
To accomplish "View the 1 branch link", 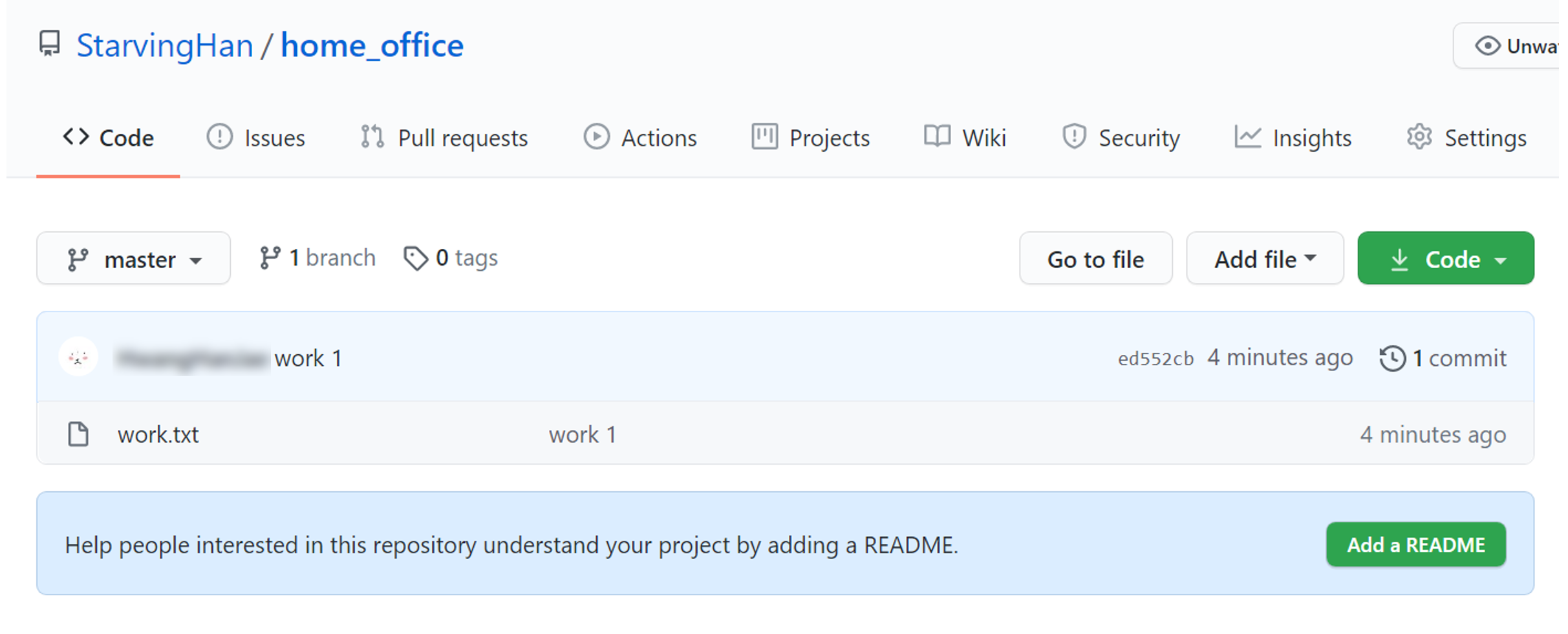I will point(317,258).
